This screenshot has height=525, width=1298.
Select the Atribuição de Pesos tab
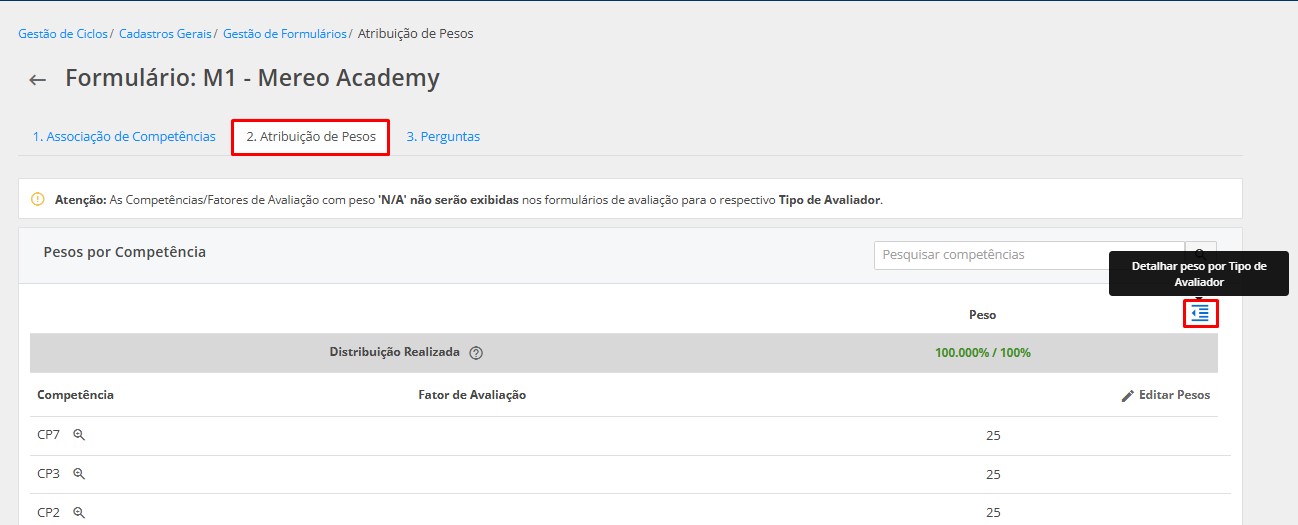click(310, 137)
